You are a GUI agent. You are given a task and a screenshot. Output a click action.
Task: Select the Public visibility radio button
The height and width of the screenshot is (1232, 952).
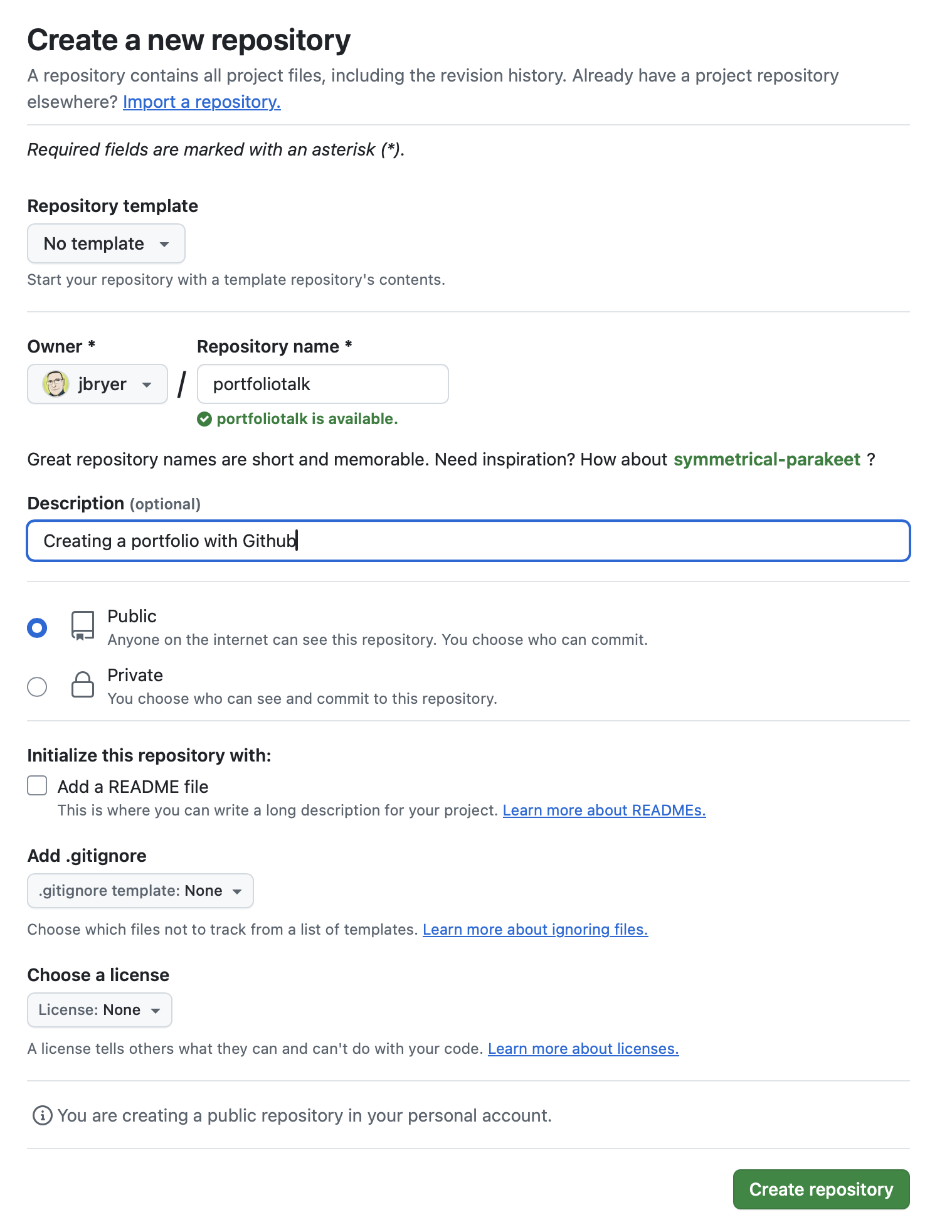point(37,627)
